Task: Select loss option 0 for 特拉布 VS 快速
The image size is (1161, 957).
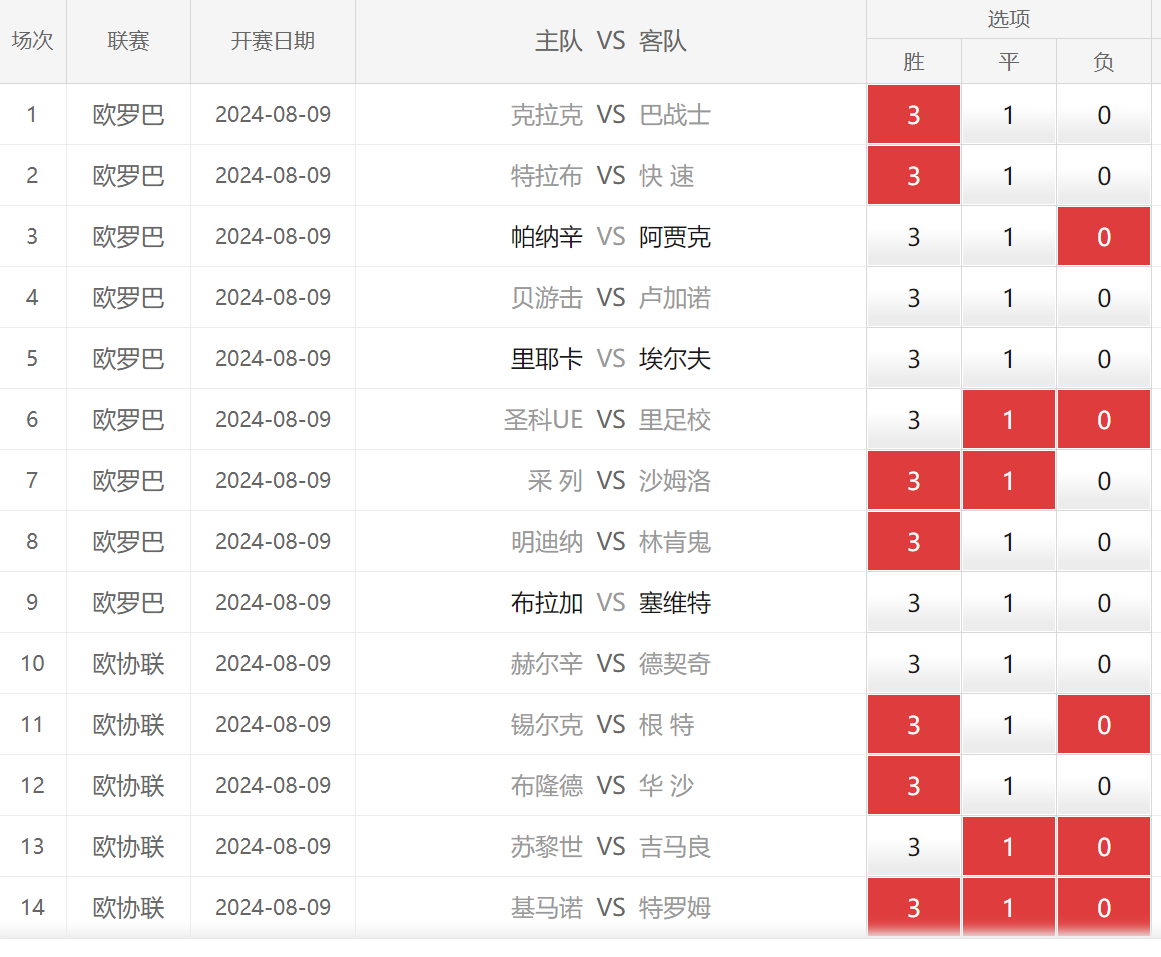Action: point(1103,176)
